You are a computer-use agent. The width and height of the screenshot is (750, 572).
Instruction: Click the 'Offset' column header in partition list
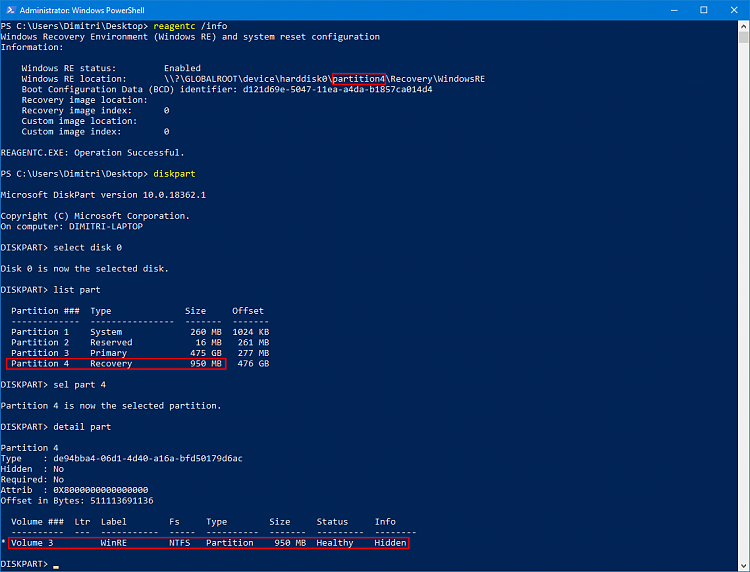(248, 310)
